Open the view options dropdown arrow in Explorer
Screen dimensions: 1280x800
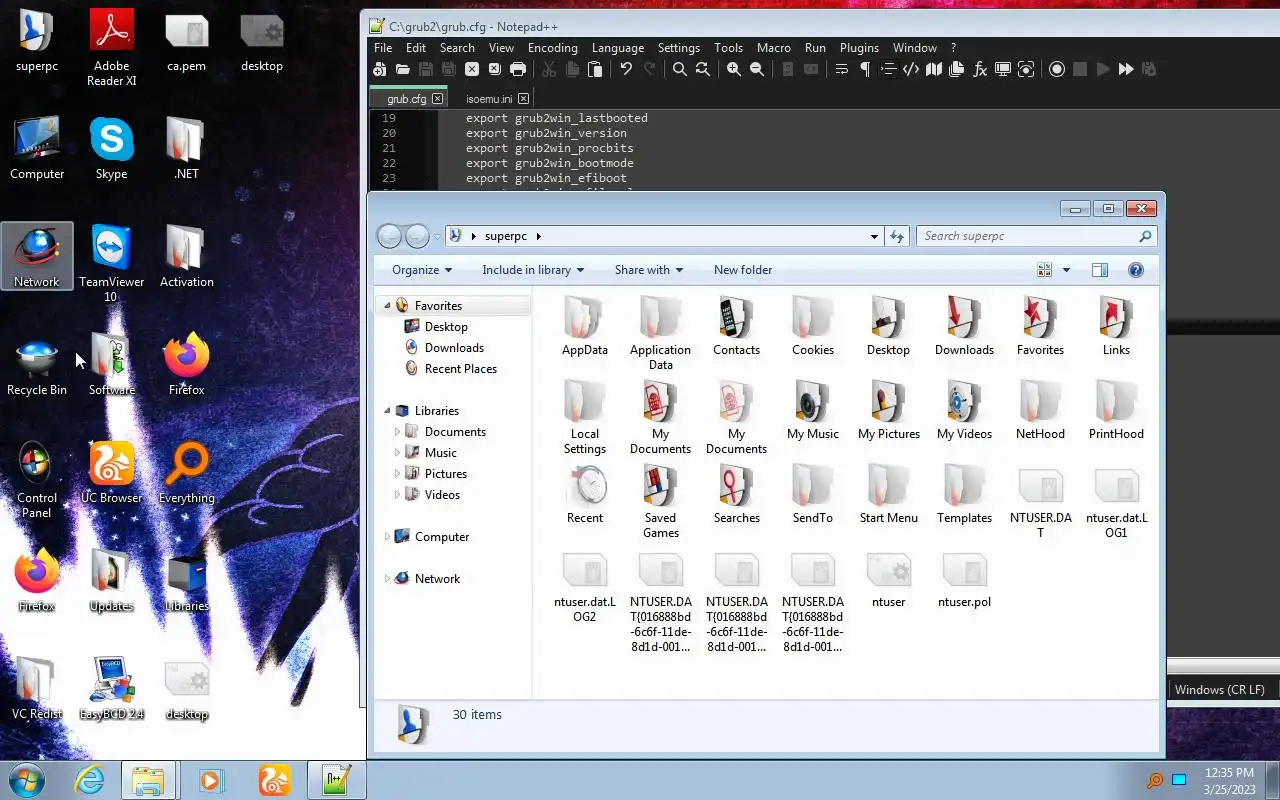tap(1066, 270)
